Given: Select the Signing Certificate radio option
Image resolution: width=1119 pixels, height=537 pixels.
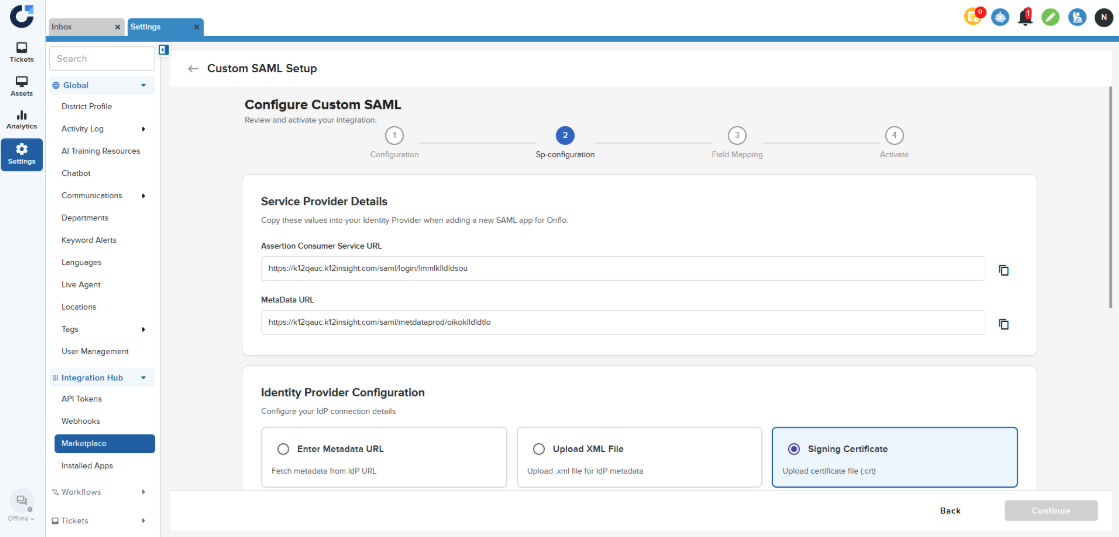Looking at the screenshot, I should click(795, 449).
